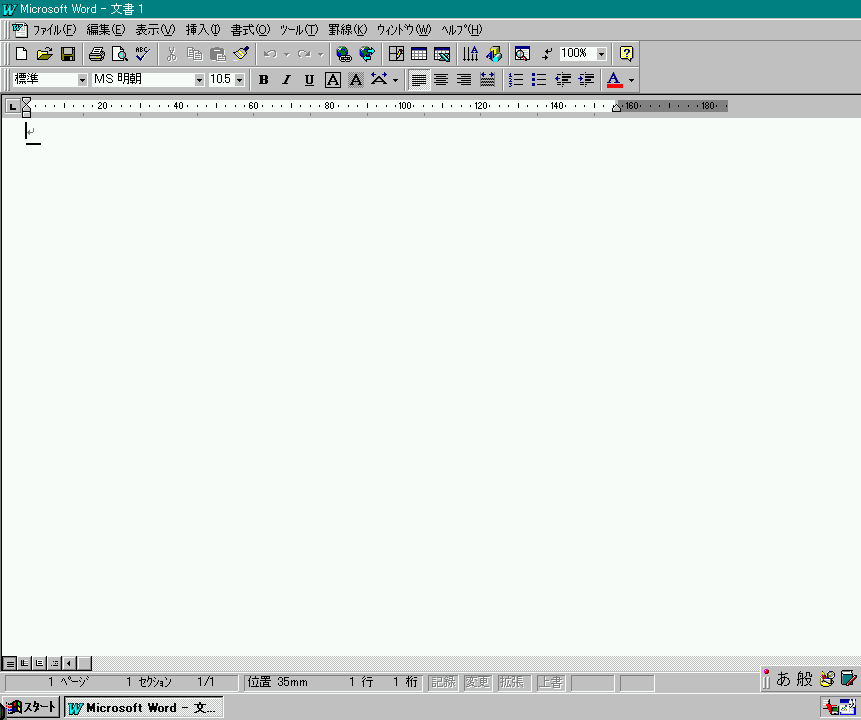Switch to Normal view button

10,663
